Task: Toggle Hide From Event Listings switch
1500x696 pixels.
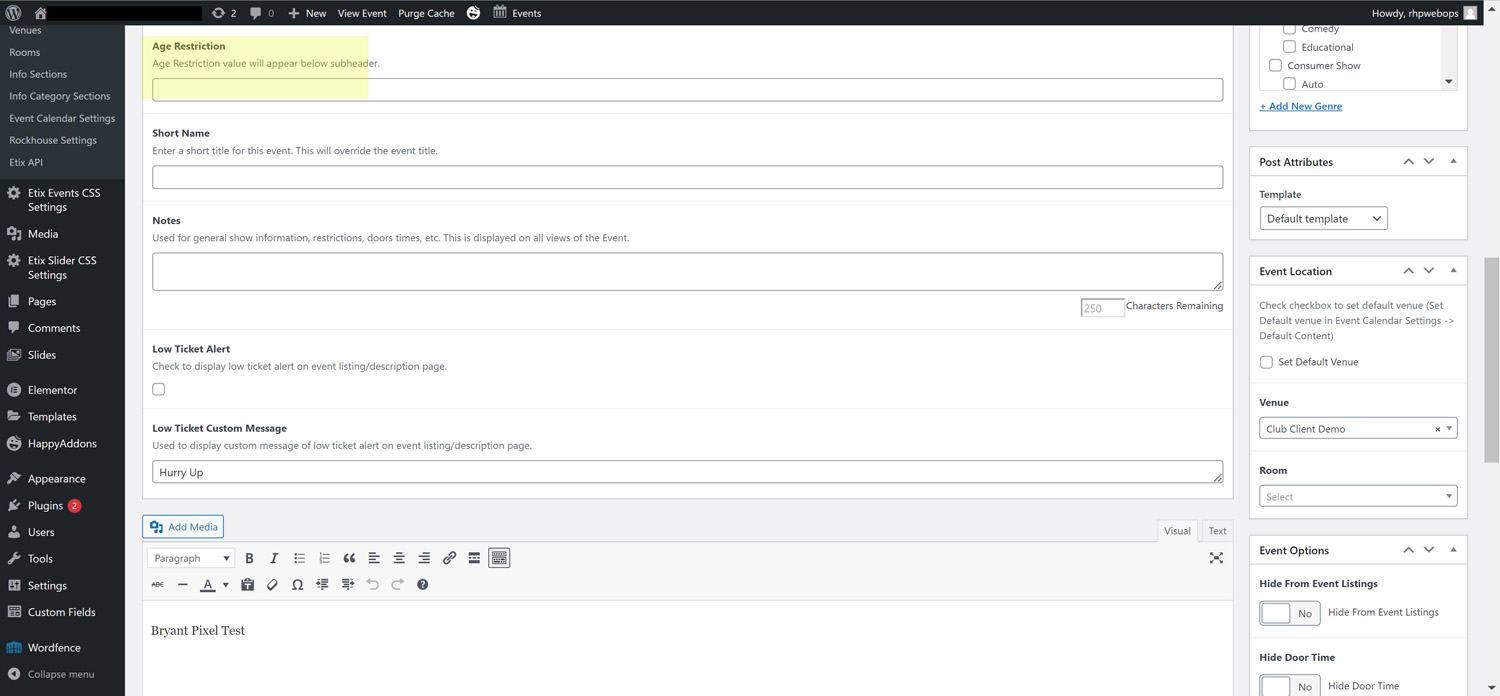Action: 1288,613
